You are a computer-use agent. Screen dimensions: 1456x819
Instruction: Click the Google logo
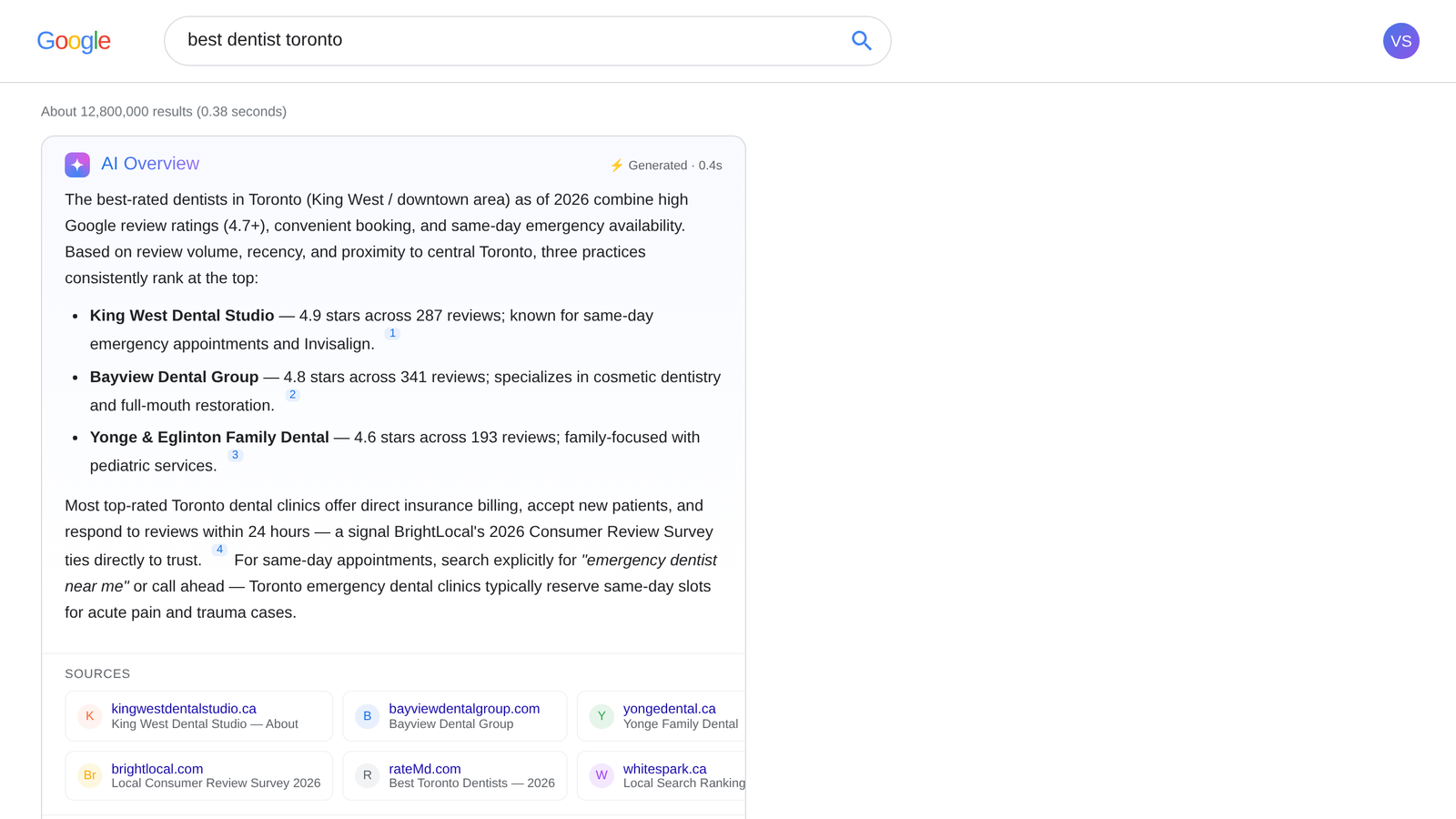pos(74,41)
